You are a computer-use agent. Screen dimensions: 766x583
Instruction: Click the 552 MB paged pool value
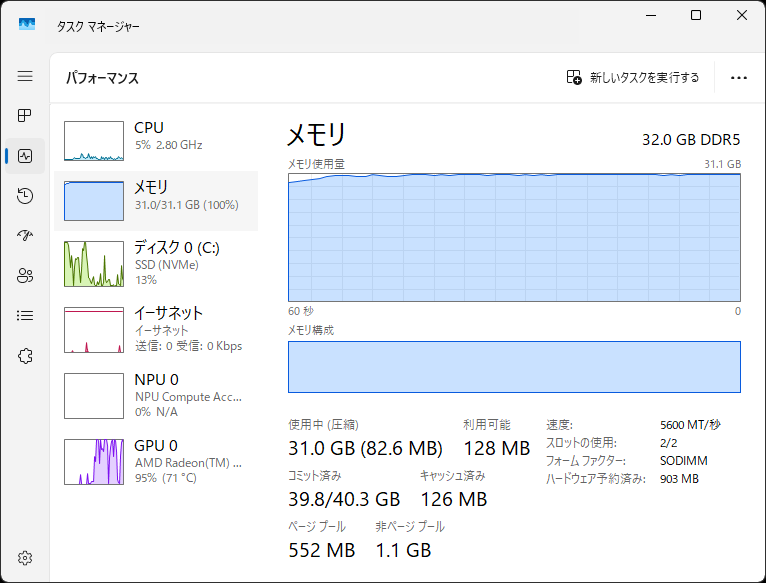point(321,550)
